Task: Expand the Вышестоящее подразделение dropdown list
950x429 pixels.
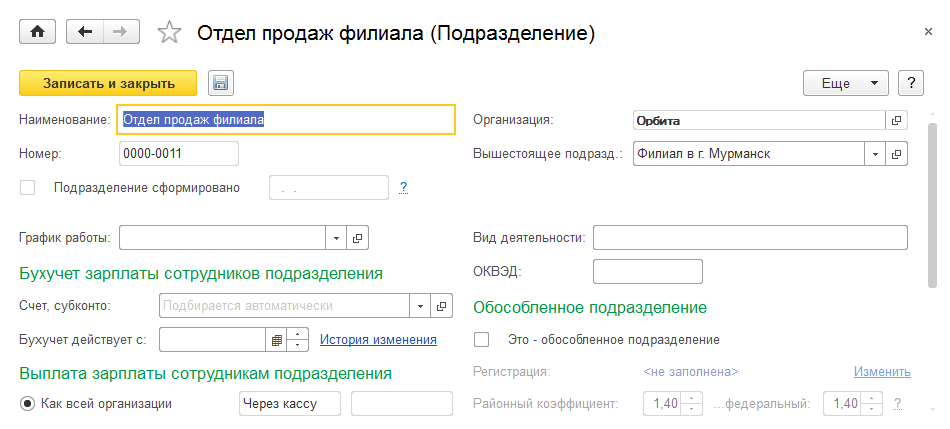Action: tap(875, 154)
